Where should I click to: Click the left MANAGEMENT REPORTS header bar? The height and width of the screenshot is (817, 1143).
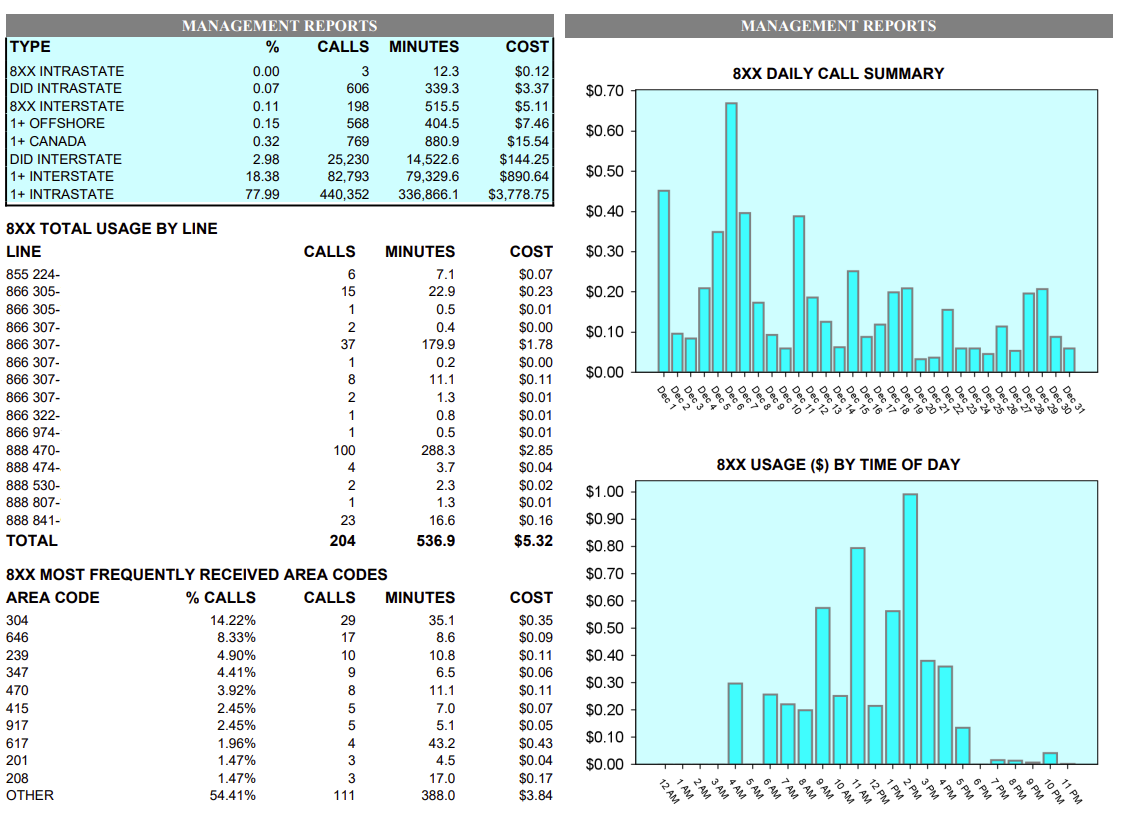tap(279, 25)
